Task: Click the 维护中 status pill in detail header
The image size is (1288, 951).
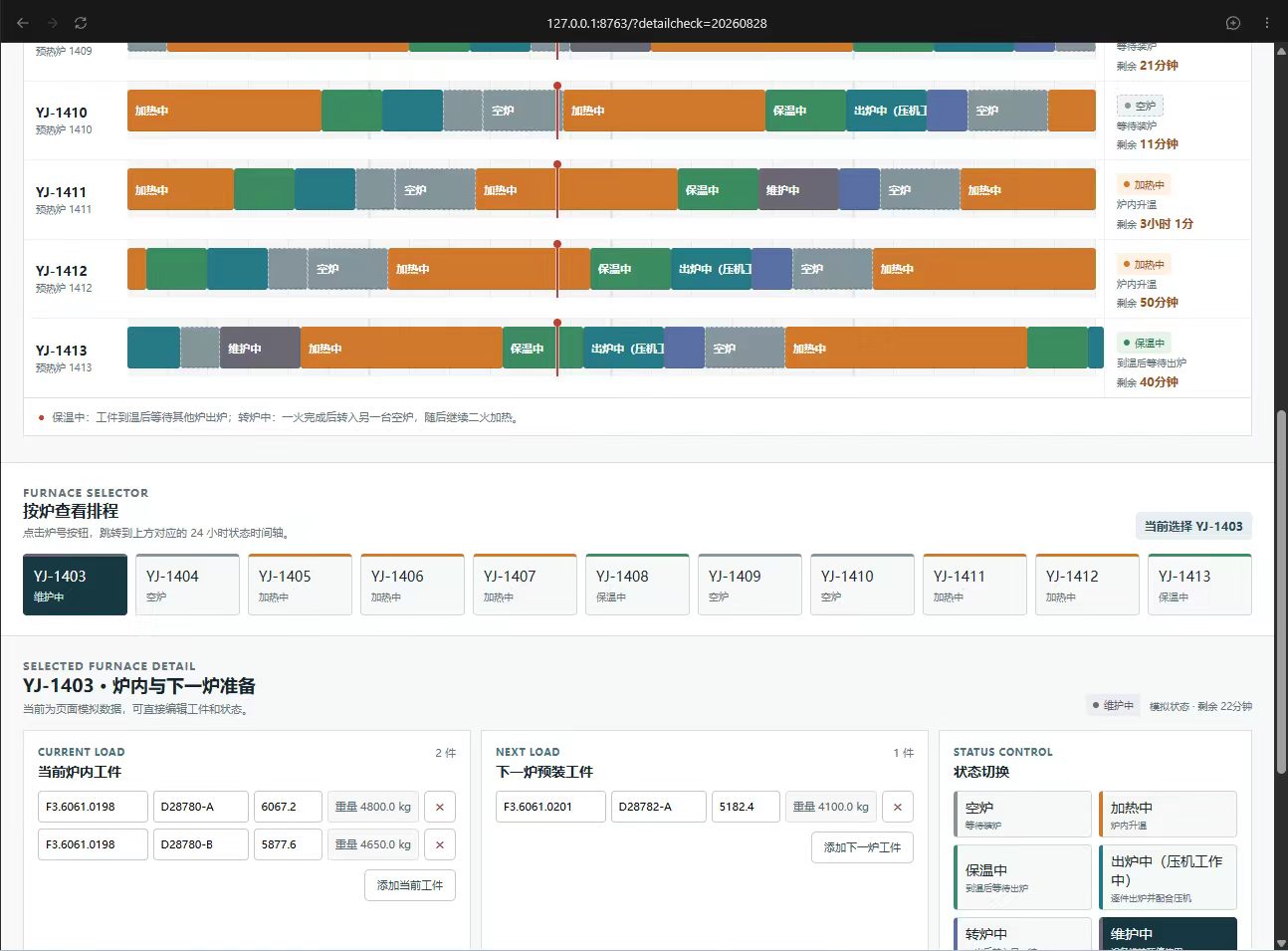Action: (1113, 705)
